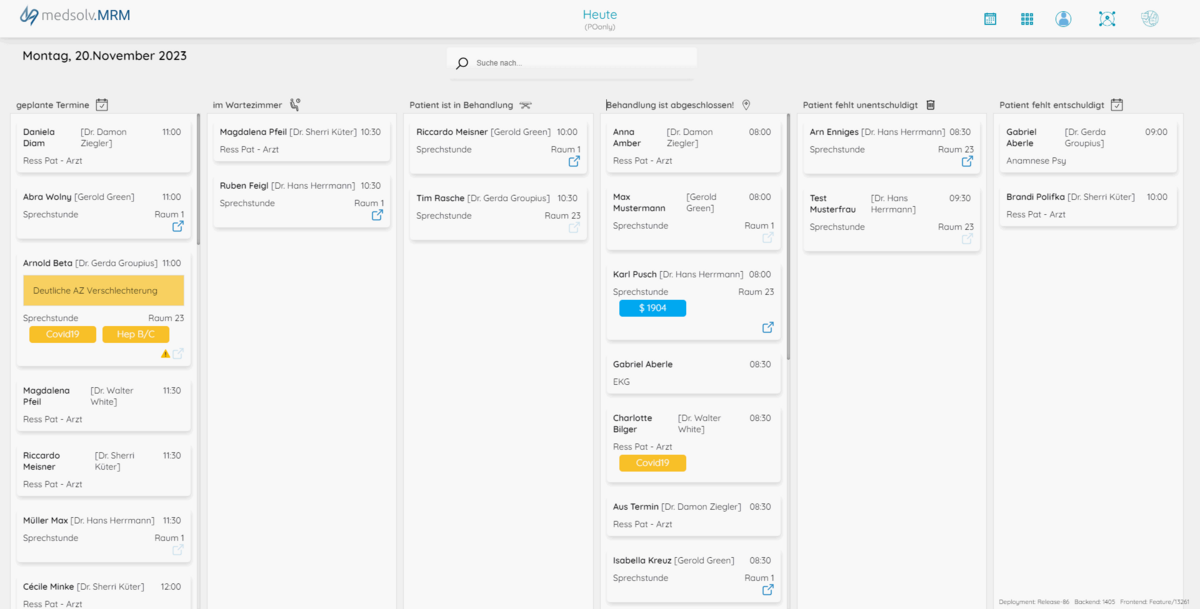Click the faded globe icon in header
Image resolution: width=1200 pixels, height=609 pixels.
coord(1150,19)
